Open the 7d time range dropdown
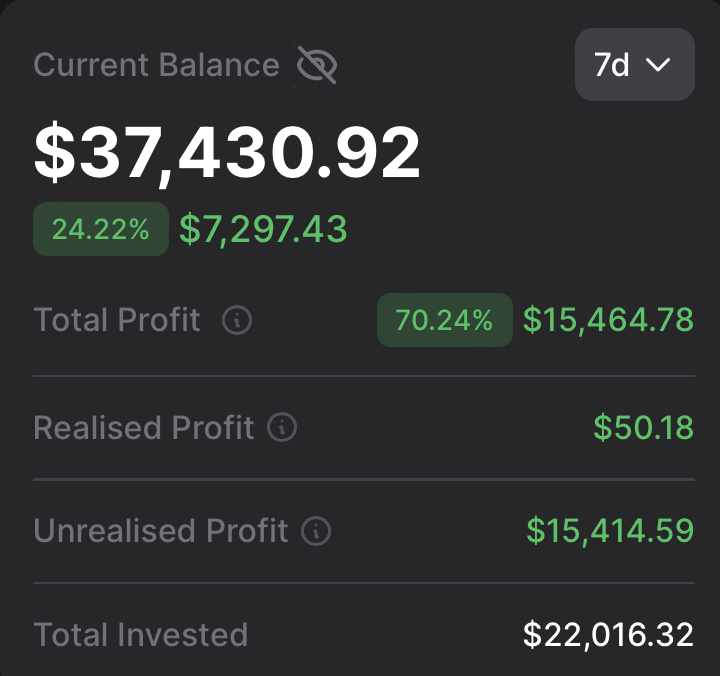This screenshot has height=676, width=720. pos(634,65)
